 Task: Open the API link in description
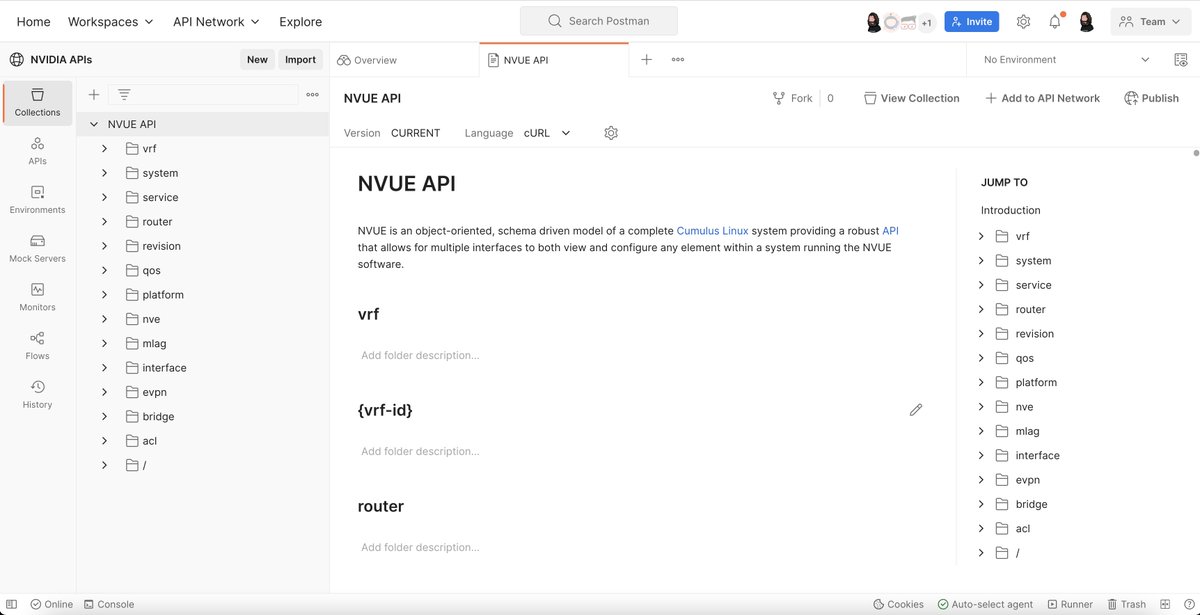pyautogui.click(x=890, y=230)
